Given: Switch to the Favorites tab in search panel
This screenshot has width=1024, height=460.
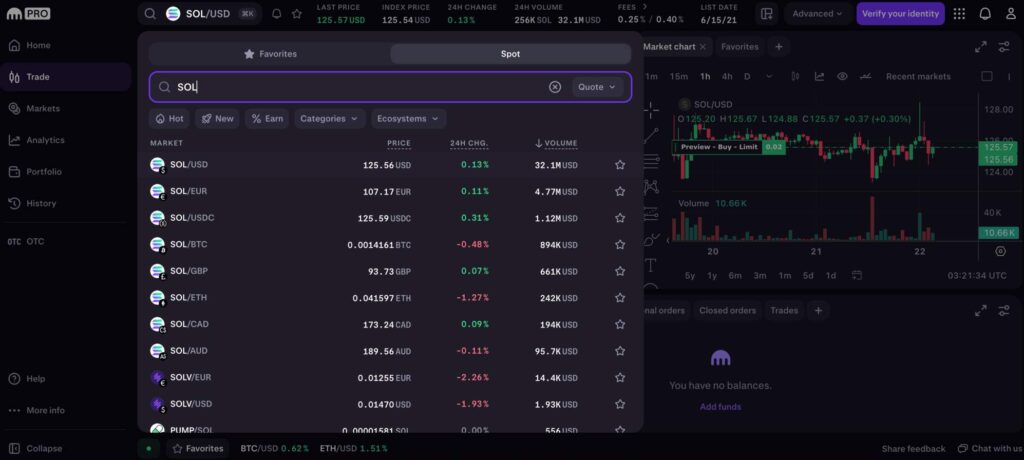Looking at the screenshot, I should 270,54.
